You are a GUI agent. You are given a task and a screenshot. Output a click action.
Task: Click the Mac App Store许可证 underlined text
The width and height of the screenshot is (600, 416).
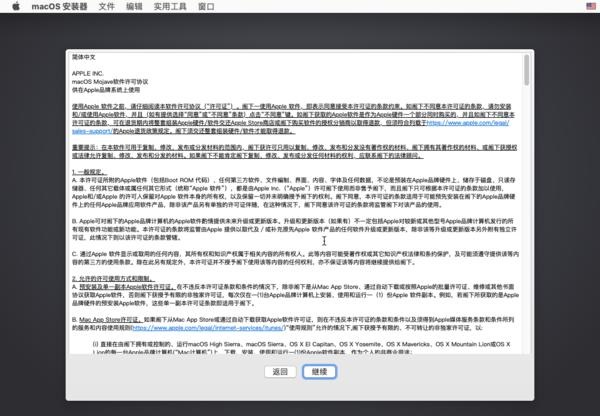111,319
